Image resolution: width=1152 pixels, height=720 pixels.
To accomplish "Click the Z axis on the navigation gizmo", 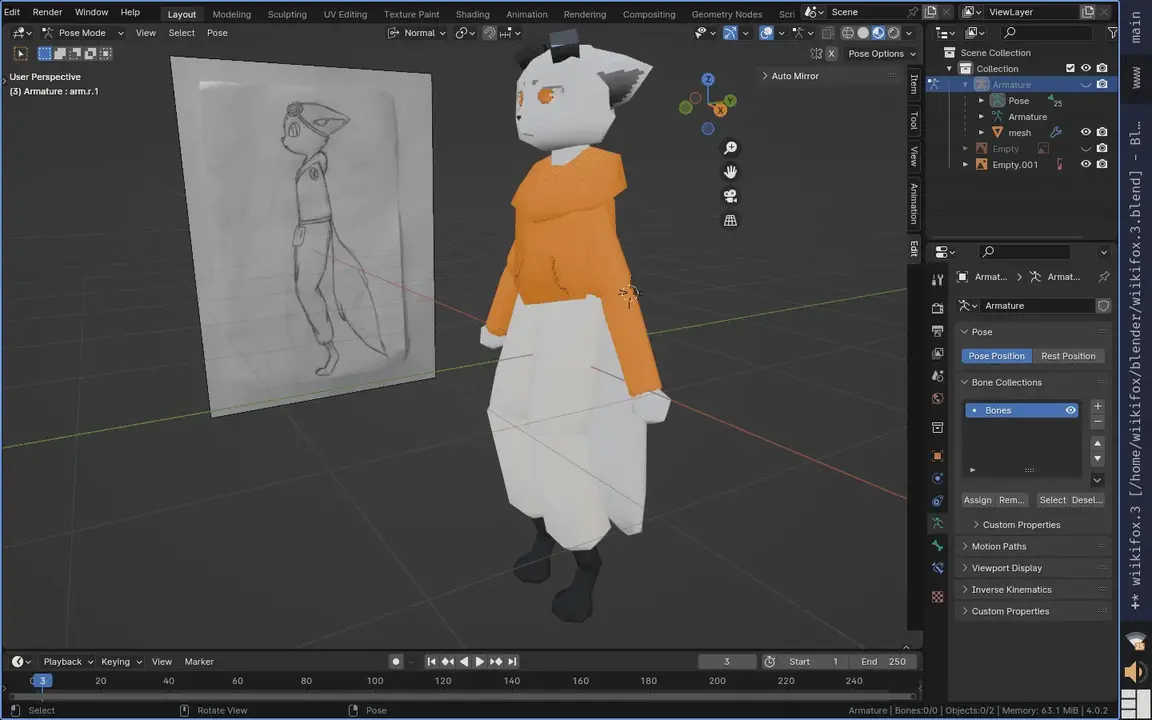I will coord(708,79).
